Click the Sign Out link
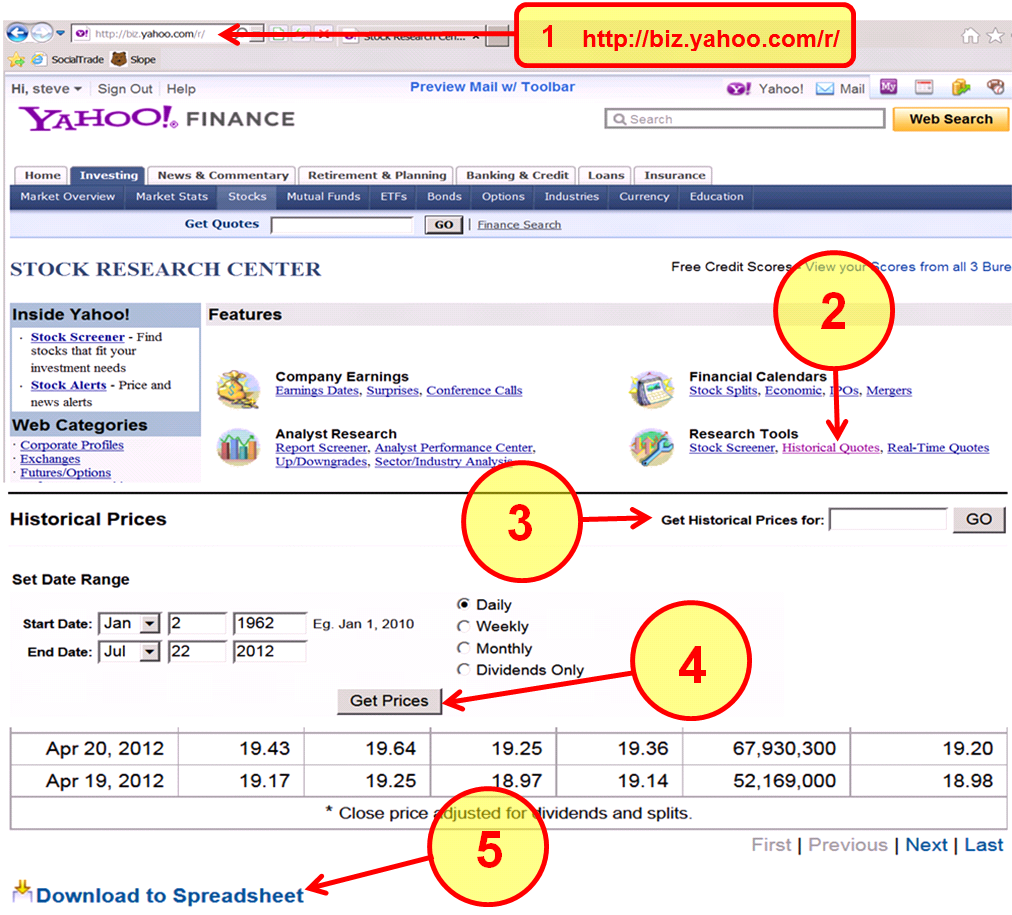 (x=125, y=89)
